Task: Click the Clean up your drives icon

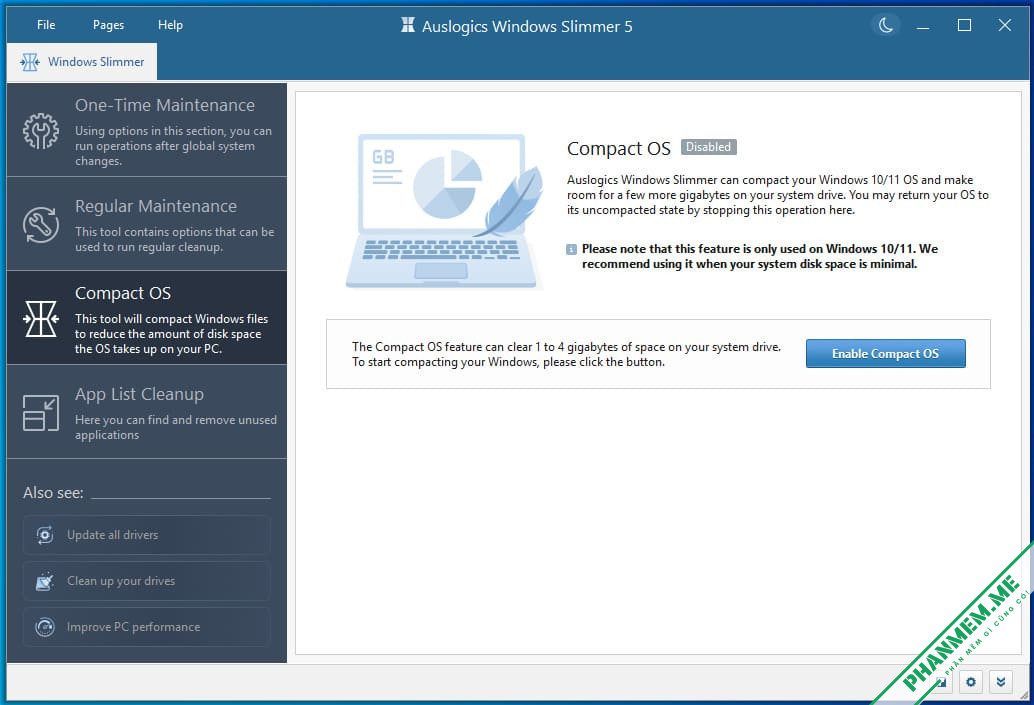Action: coord(45,581)
